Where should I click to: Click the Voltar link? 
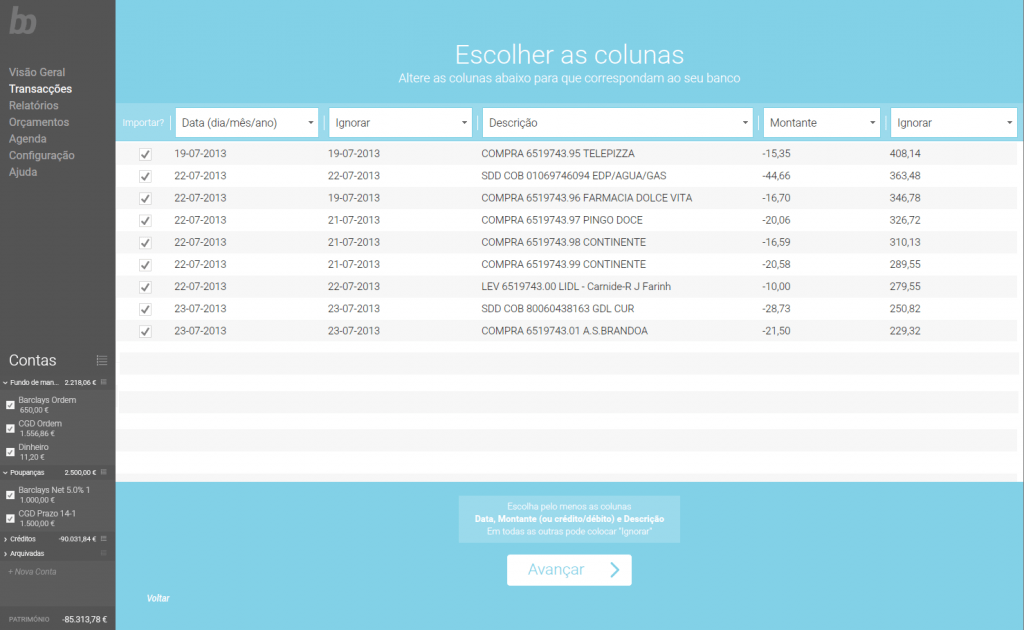[158, 598]
